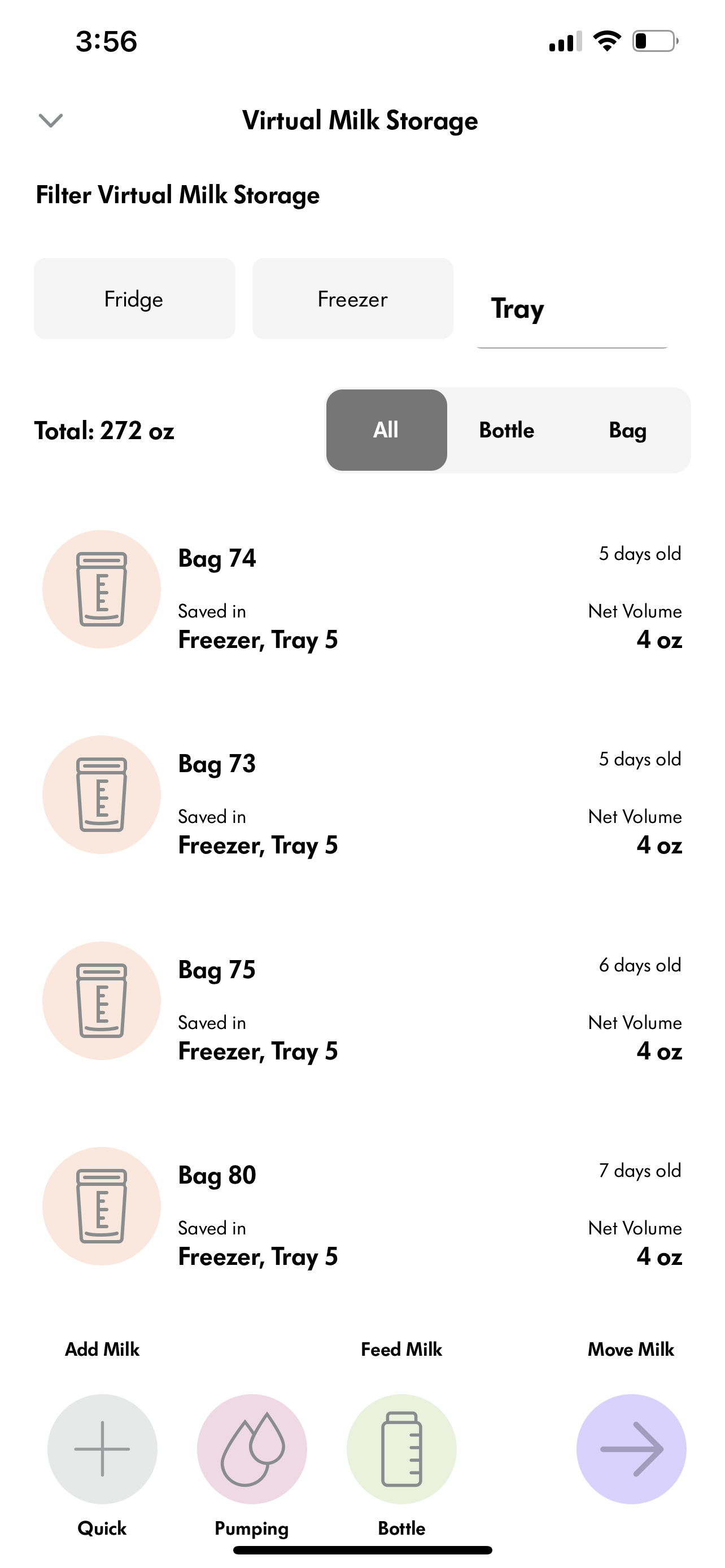Switch to the Bag segment
The height and width of the screenshot is (1568, 725).
(628, 430)
